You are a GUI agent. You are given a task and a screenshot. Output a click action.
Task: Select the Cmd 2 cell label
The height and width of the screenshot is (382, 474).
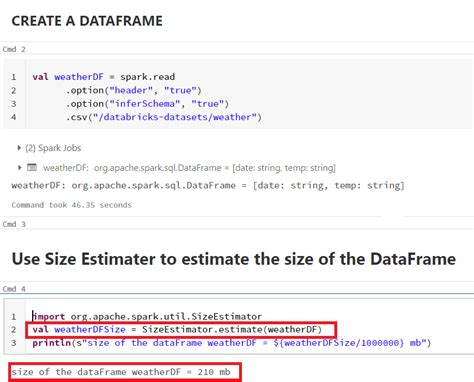click(x=14, y=49)
